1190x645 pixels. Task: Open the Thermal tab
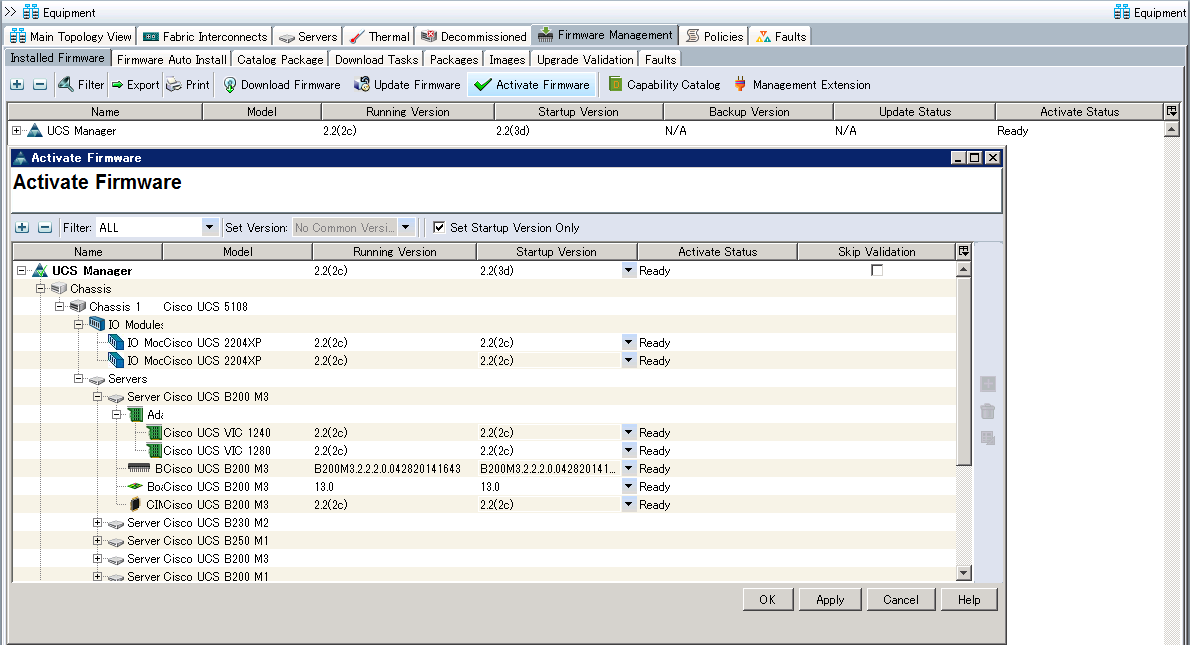point(379,36)
